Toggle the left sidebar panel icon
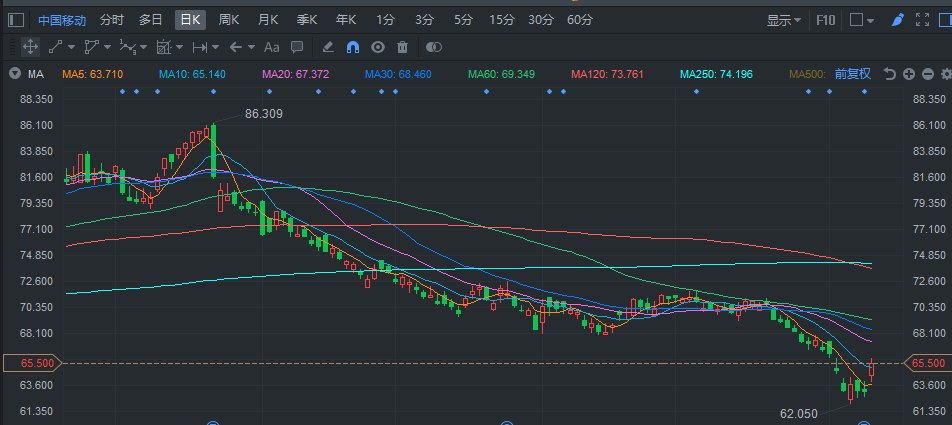 [16, 20]
